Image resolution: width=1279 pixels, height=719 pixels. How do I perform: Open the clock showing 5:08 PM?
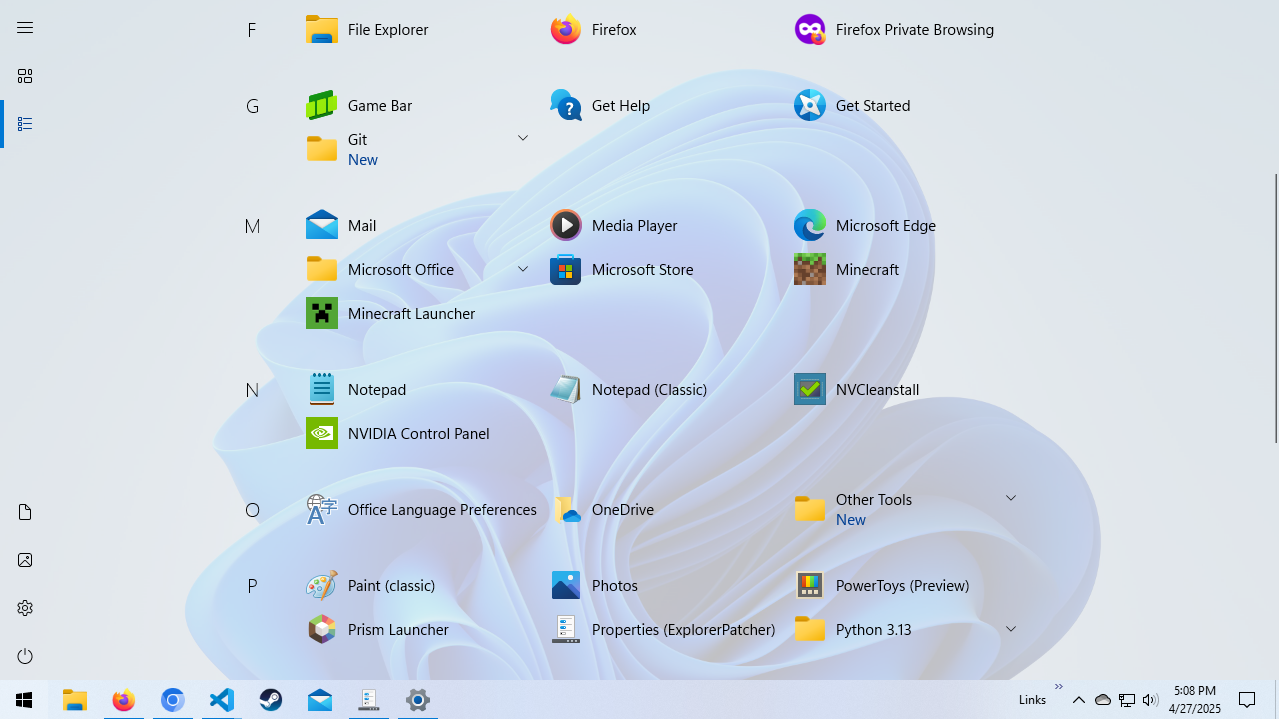(1195, 700)
